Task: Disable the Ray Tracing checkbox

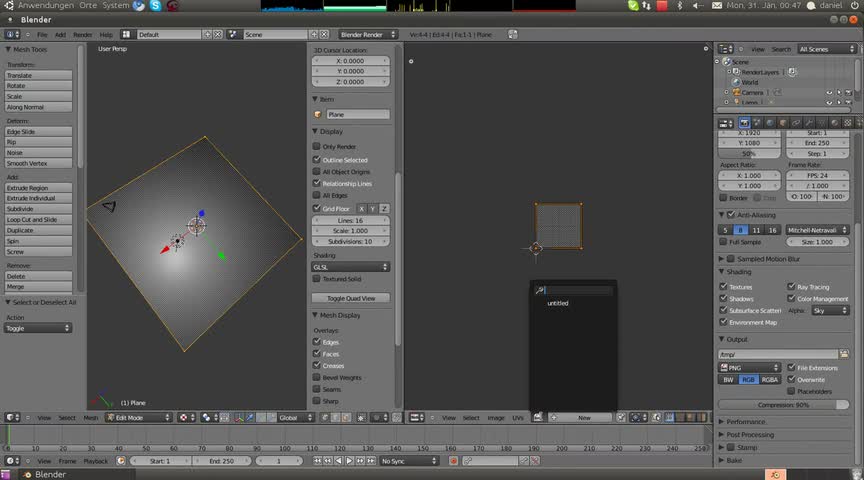Action: point(791,287)
